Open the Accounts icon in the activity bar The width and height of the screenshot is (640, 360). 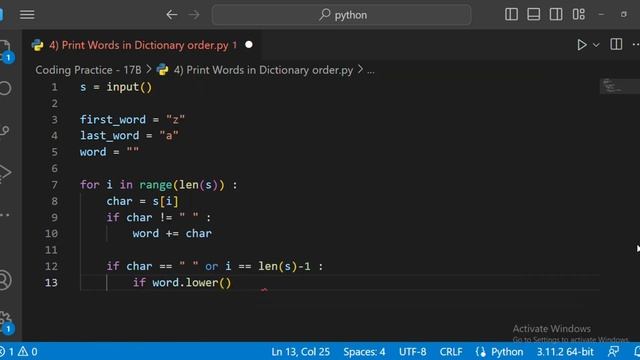click(5, 280)
